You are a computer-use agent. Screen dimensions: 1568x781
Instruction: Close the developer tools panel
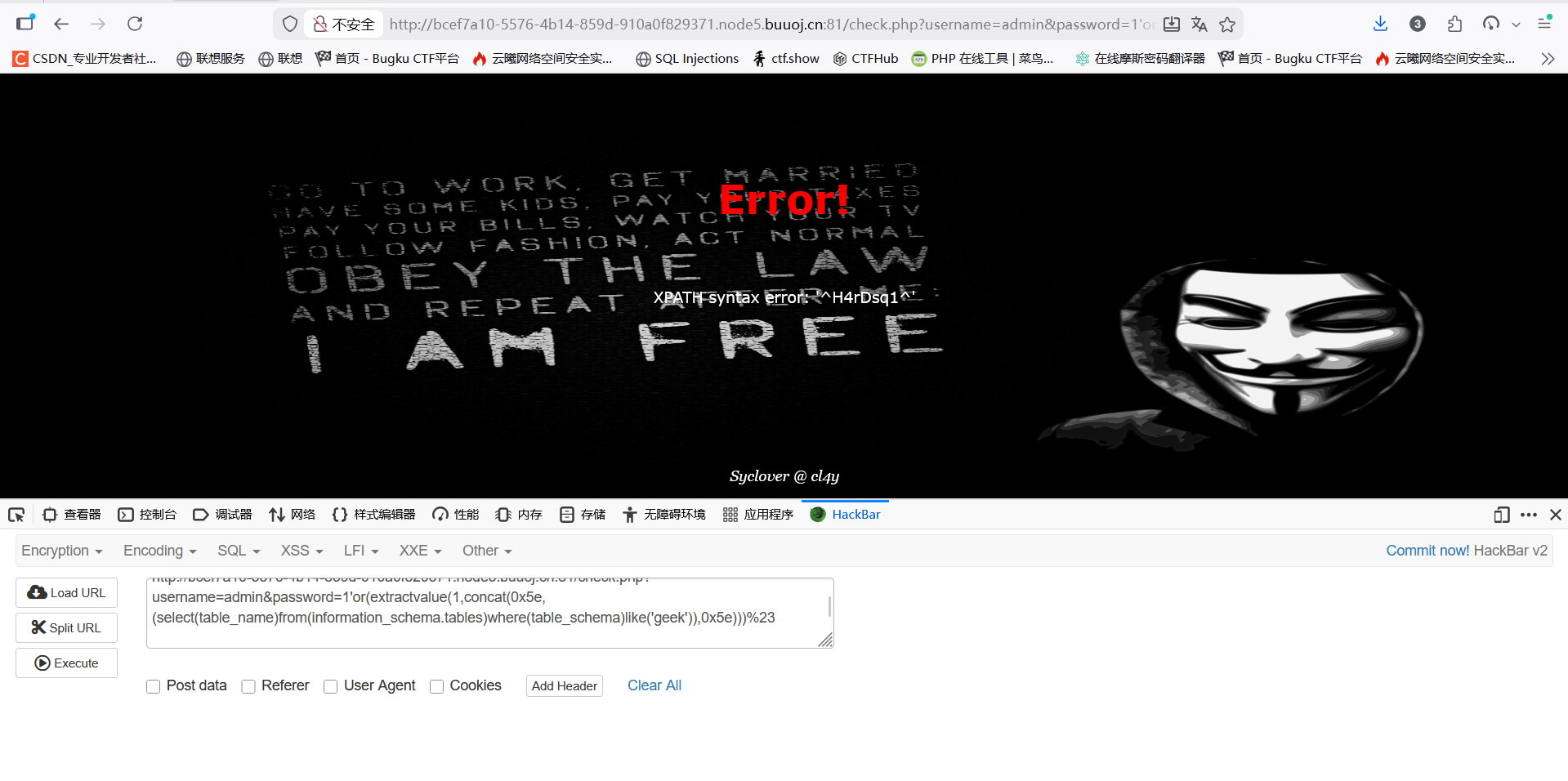click(1556, 515)
